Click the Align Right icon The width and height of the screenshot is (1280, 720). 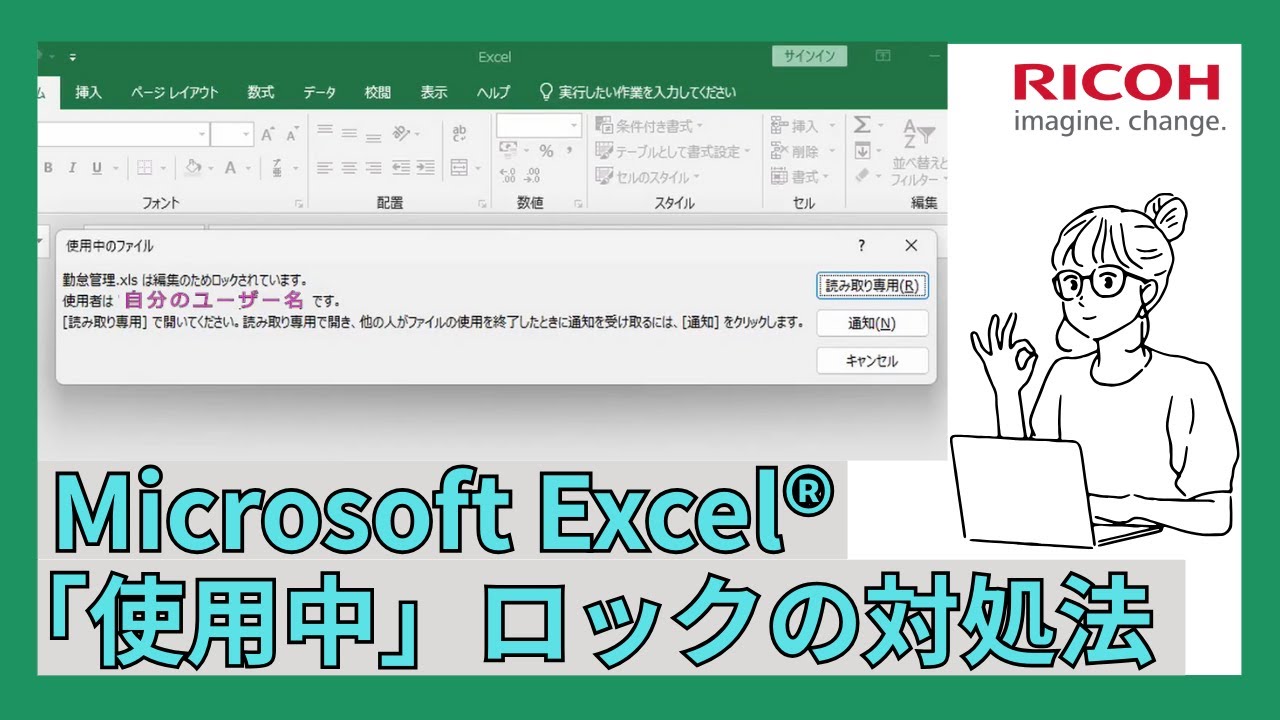point(373,168)
